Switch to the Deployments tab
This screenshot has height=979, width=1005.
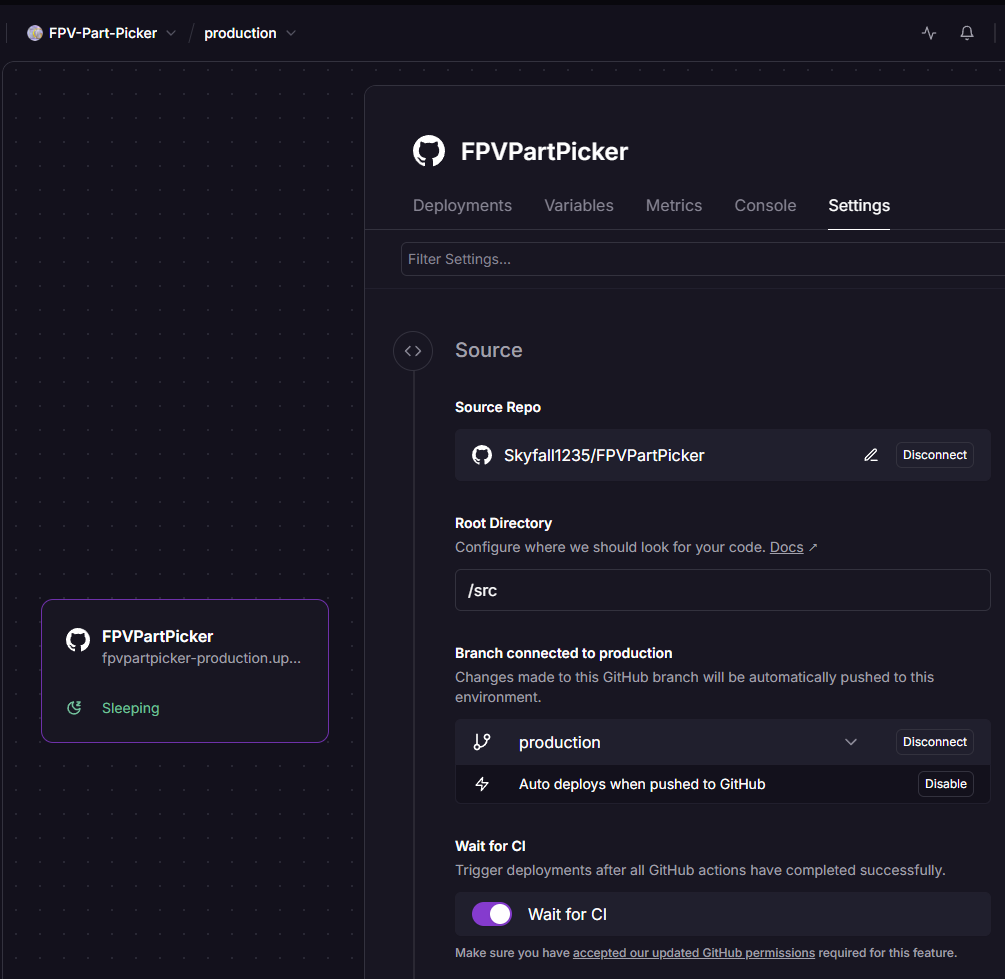pos(462,205)
